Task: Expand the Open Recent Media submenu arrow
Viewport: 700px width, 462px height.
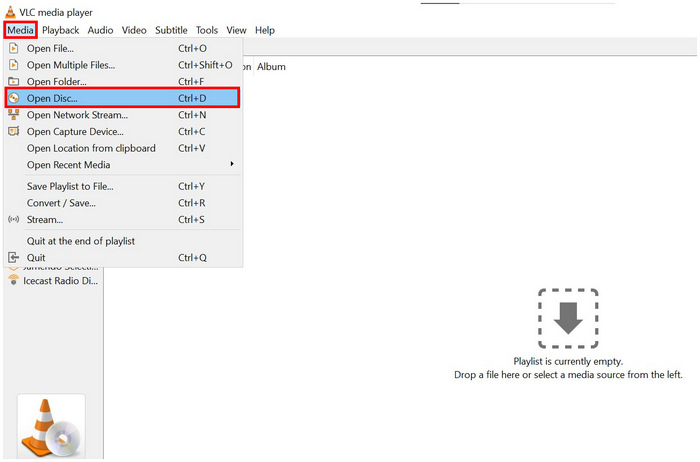Action: (232, 165)
